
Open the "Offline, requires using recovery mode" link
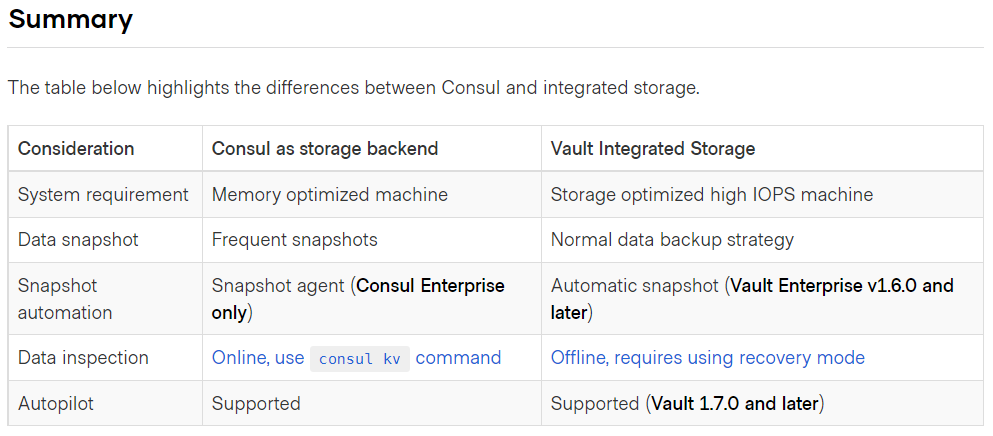(707, 358)
